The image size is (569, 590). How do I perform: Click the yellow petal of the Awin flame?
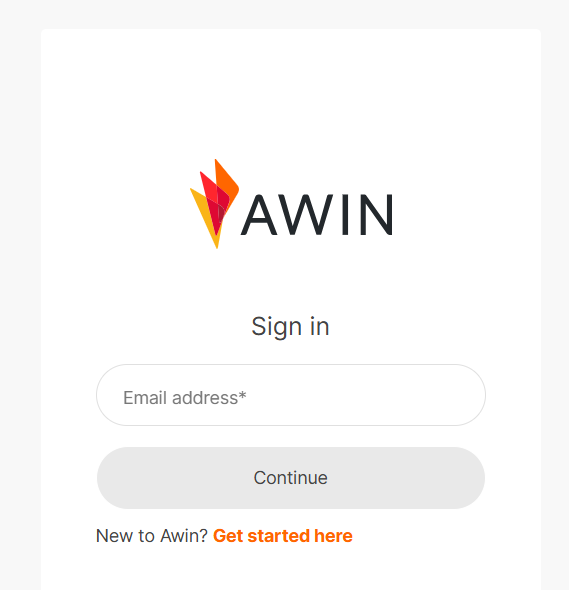203,216
